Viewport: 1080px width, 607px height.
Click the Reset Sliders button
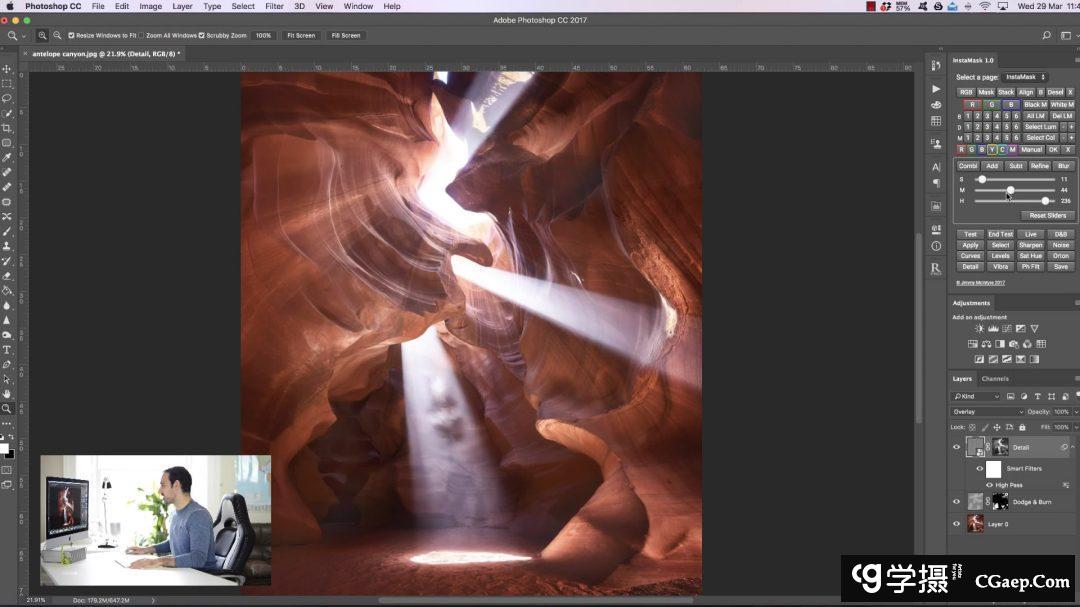pyautogui.click(x=1048, y=216)
